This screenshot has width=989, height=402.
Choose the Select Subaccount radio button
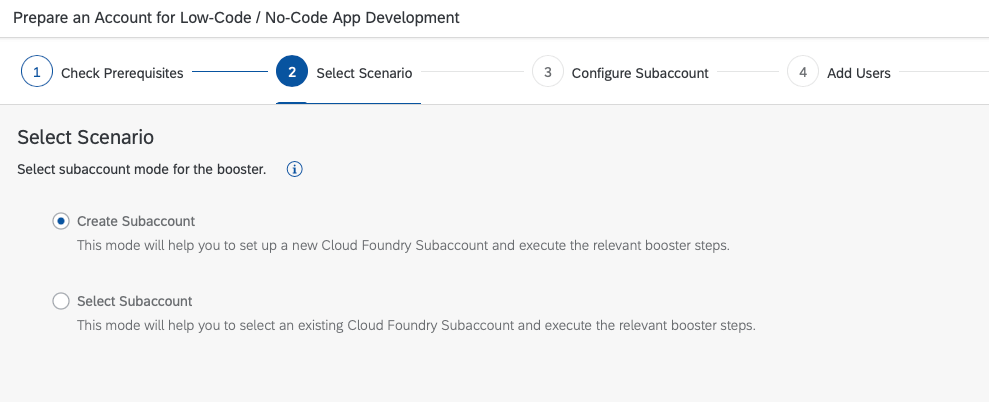[x=61, y=302]
